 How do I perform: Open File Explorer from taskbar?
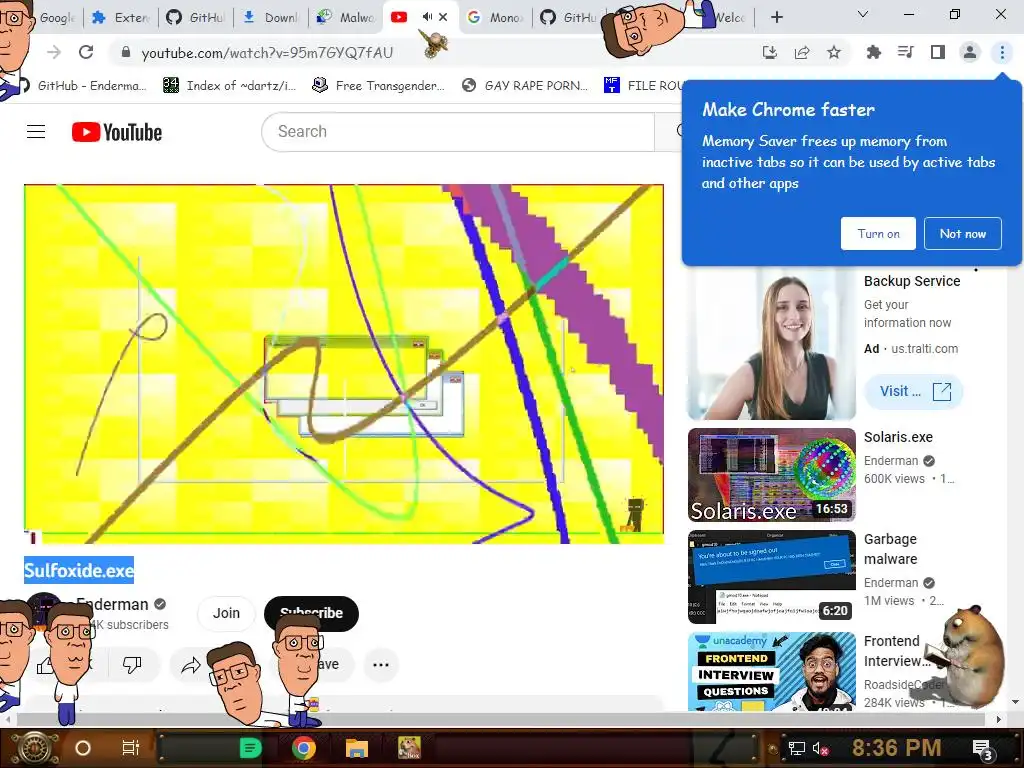coord(357,748)
